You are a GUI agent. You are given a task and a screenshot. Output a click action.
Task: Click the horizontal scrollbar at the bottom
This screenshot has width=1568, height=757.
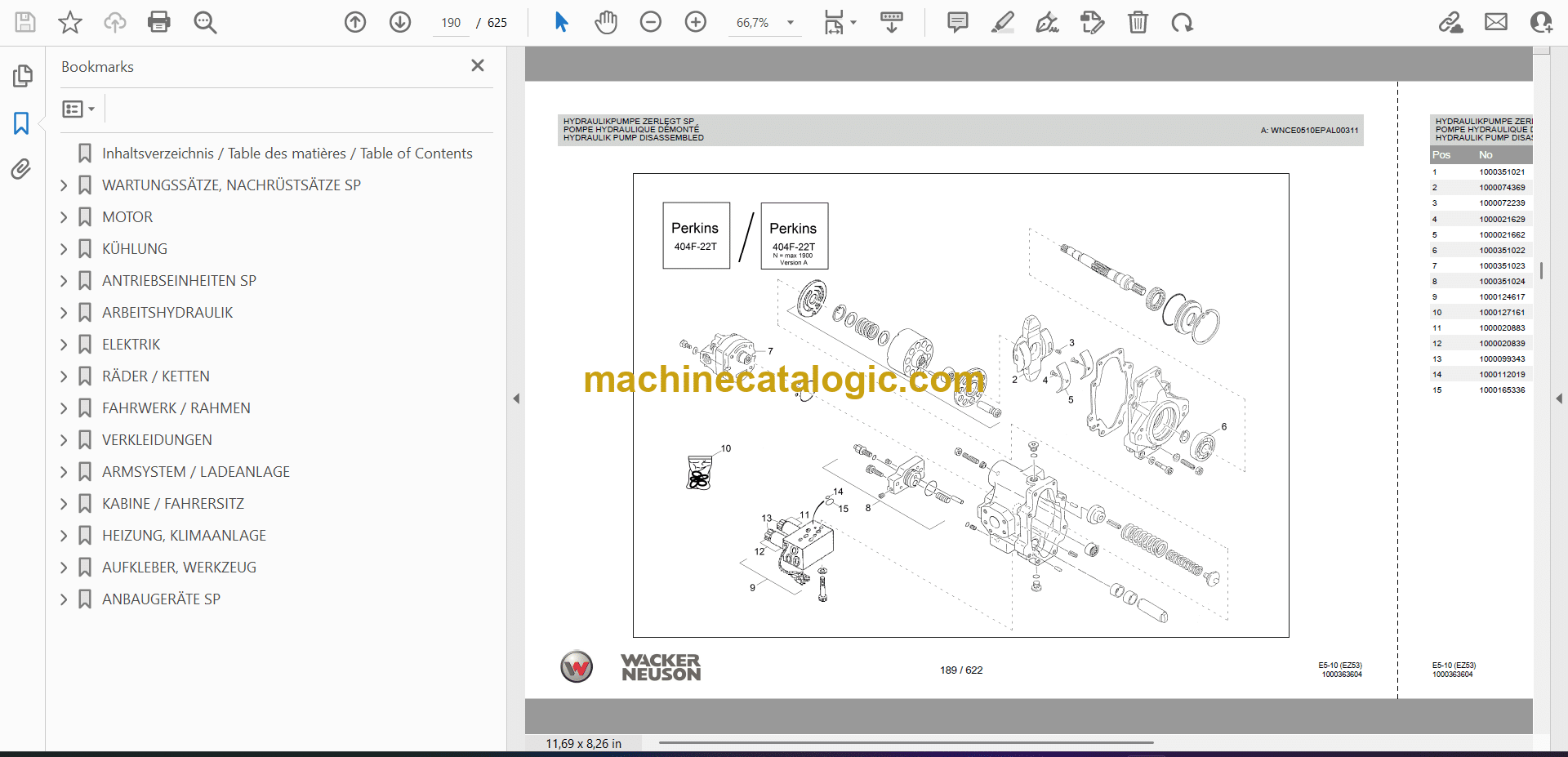click(x=906, y=742)
